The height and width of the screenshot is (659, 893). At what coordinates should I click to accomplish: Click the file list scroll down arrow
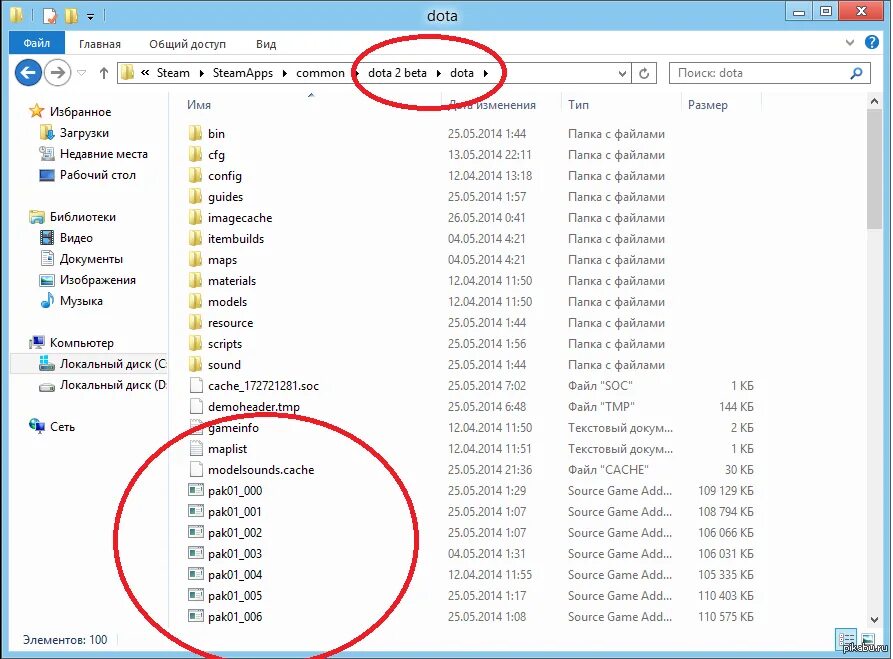874,620
